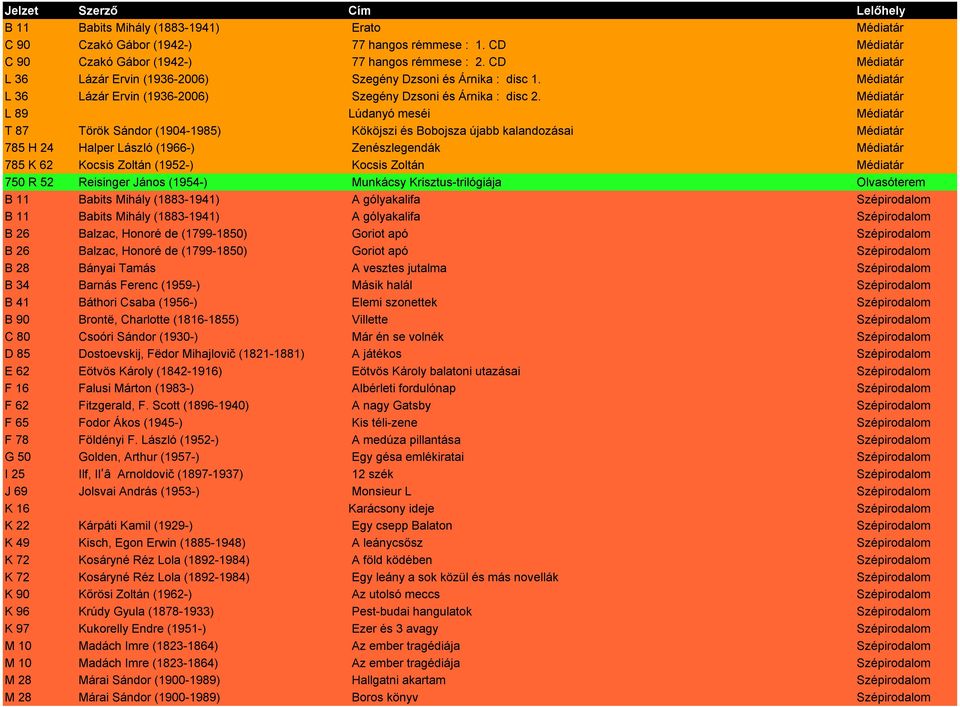
Task: Click author Dostoevskij, Fëdor Mihajlovič
Action: click(x=157, y=353)
